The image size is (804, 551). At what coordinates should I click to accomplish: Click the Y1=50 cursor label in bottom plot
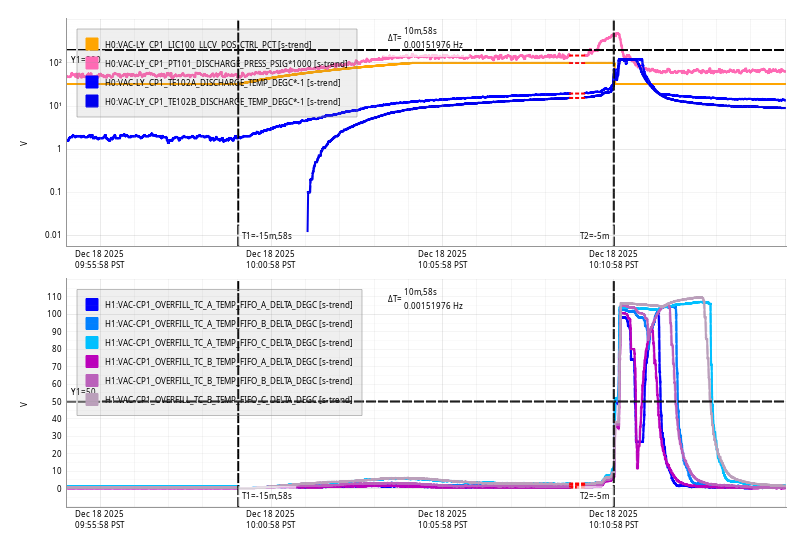coord(82,392)
